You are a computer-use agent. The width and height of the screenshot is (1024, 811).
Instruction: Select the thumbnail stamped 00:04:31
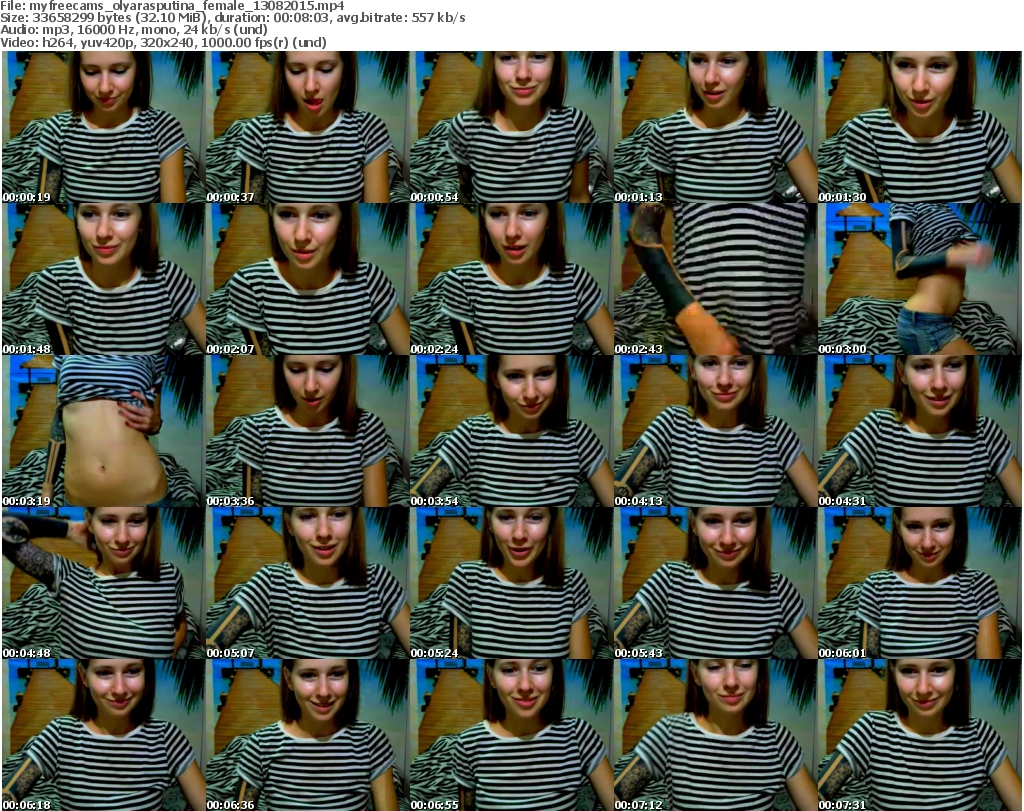tap(920, 432)
